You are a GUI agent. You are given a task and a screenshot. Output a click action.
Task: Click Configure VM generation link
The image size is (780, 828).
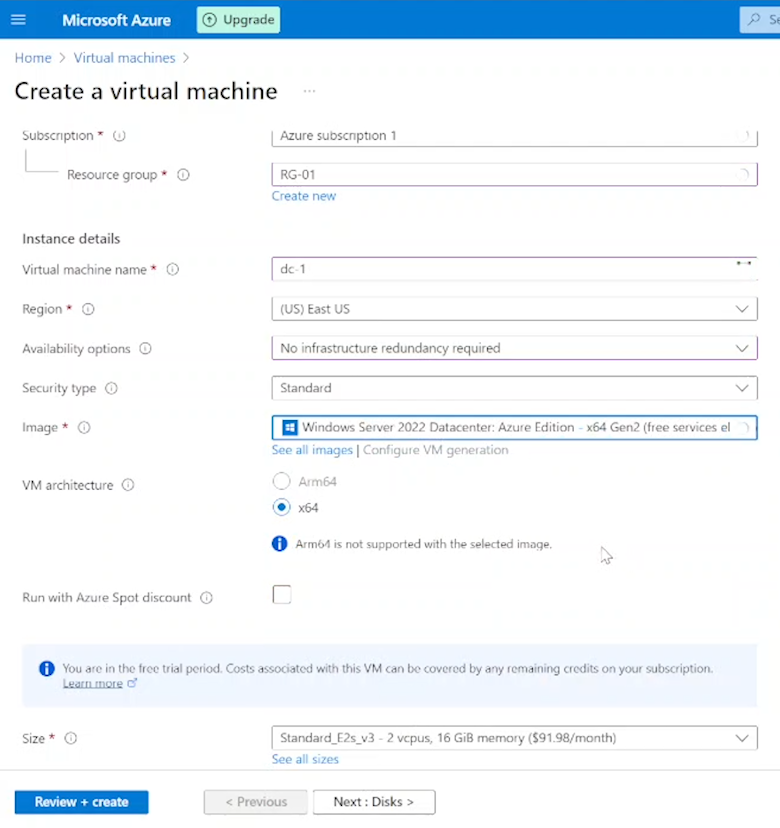pos(436,450)
